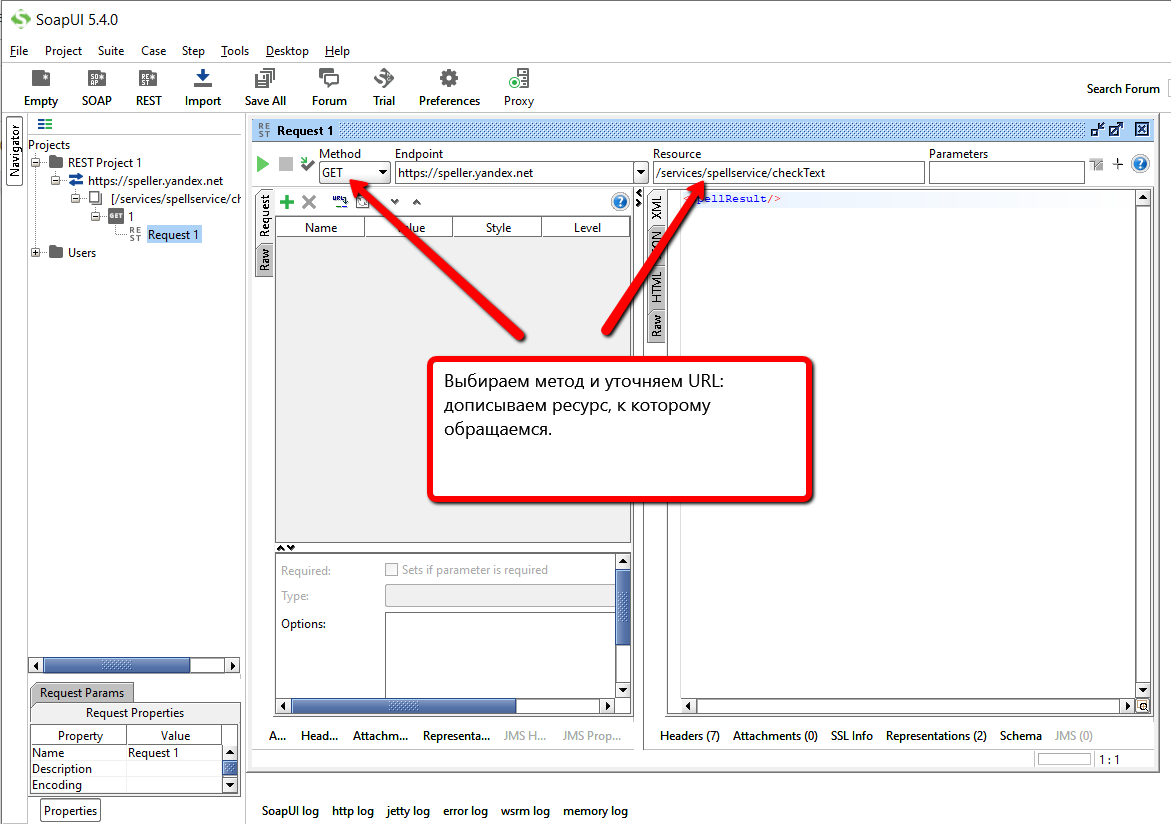Switch to response XML vertical tab
Screen dimensions: 1171x824
(x=656, y=207)
